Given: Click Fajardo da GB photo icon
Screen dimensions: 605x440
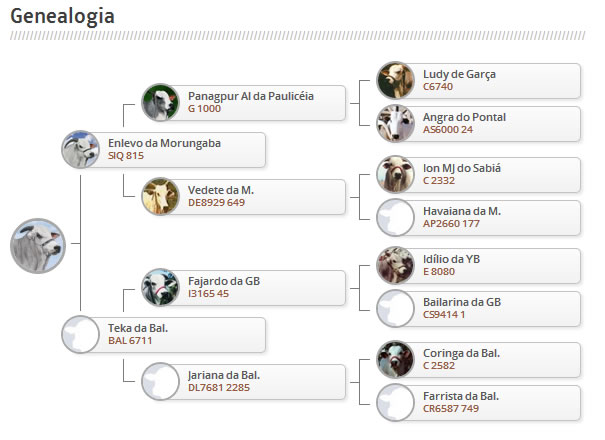Looking at the screenshot, I should tap(160, 287).
